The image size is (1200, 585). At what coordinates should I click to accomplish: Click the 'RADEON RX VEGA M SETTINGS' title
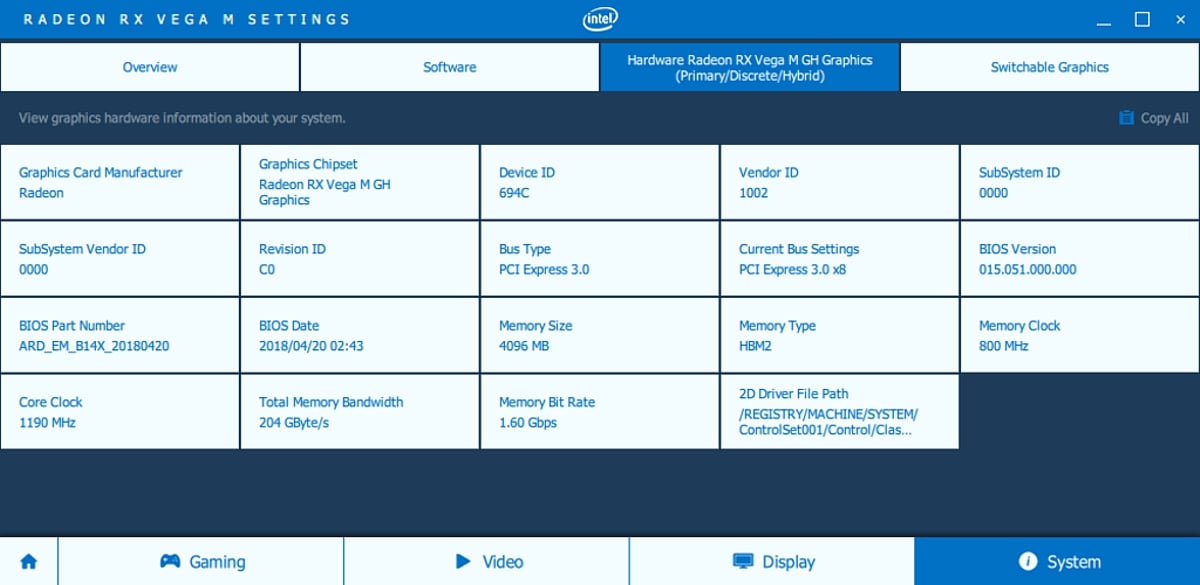187,19
